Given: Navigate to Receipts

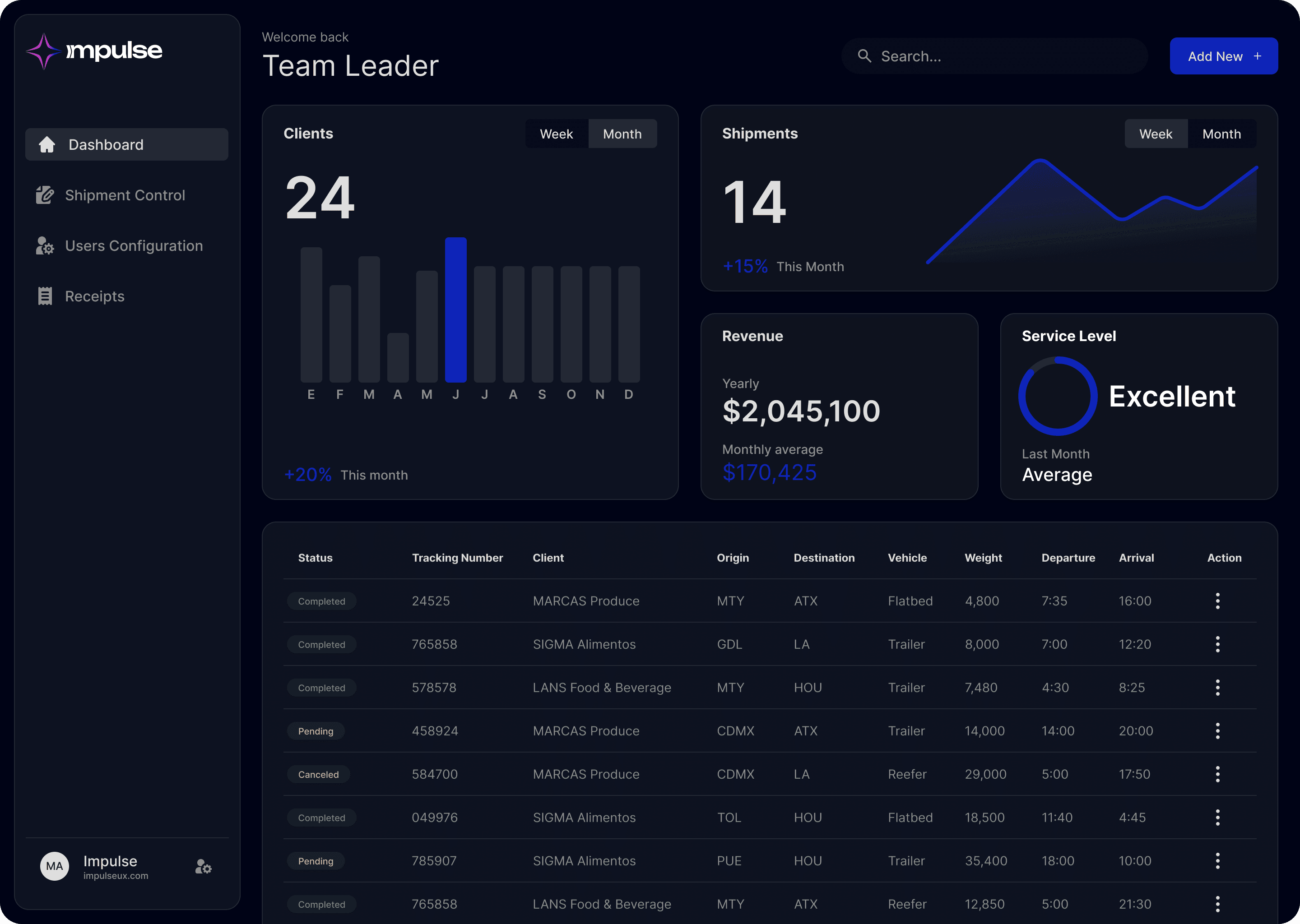Looking at the screenshot, I should 127,296.
